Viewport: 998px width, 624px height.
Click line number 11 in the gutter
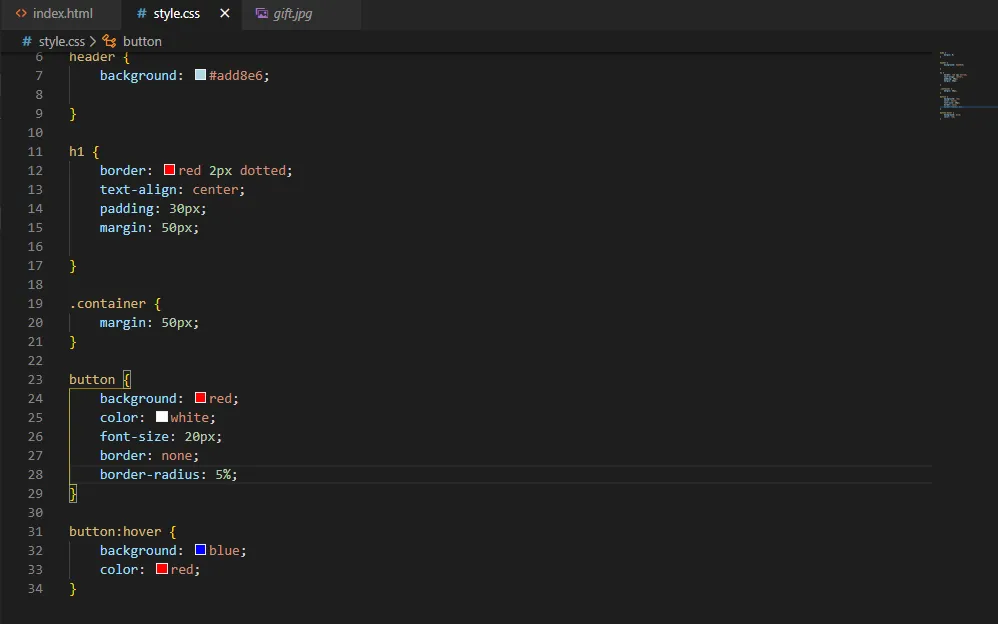35,152
